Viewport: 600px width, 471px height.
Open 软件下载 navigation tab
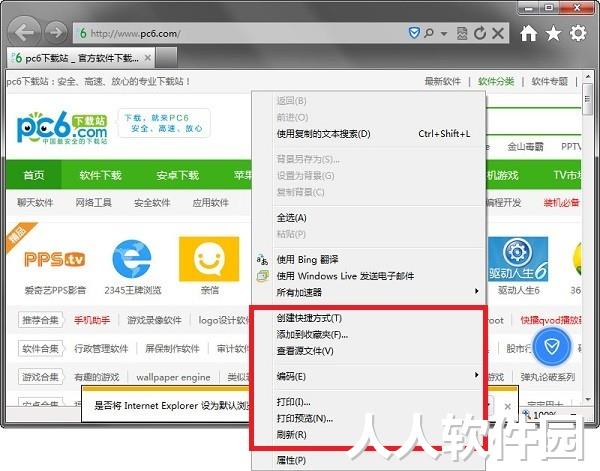100,175
